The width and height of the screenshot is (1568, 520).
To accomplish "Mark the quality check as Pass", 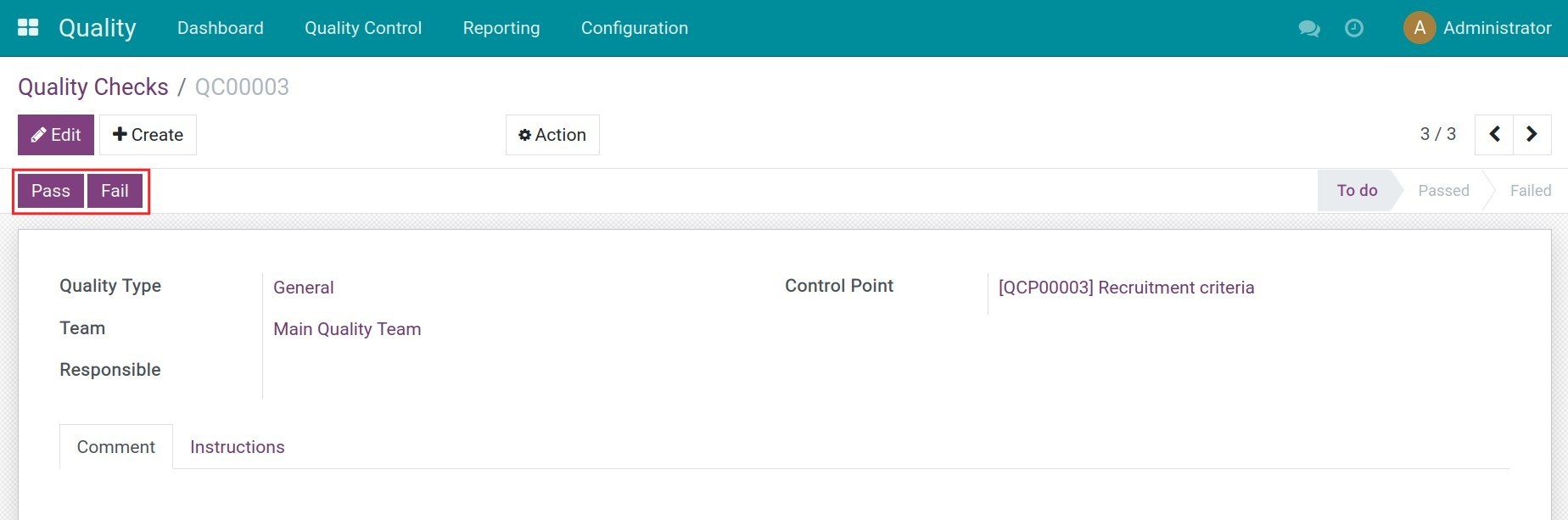I will click(51, 191).
